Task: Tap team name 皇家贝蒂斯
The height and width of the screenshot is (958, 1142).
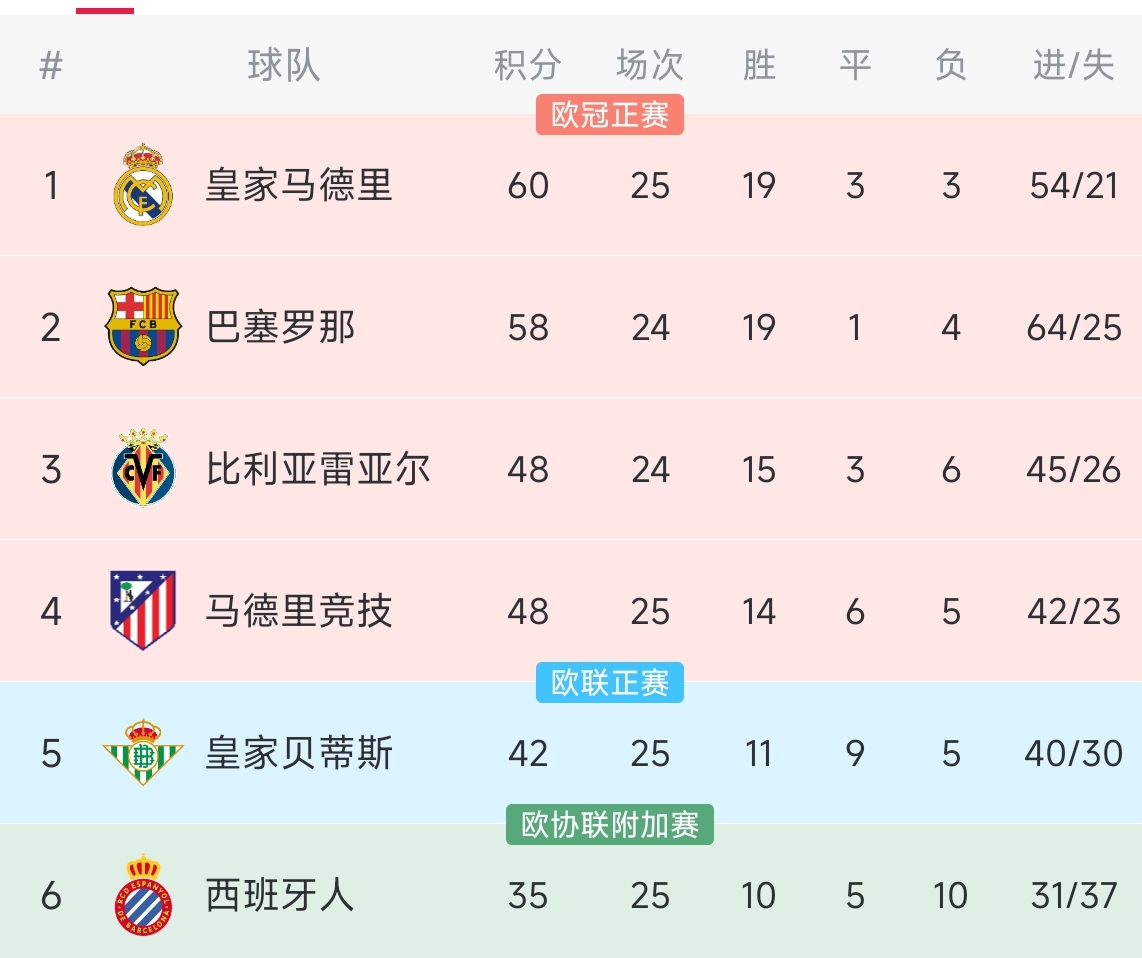Action: pyautogui.click(x=298, y=753)
